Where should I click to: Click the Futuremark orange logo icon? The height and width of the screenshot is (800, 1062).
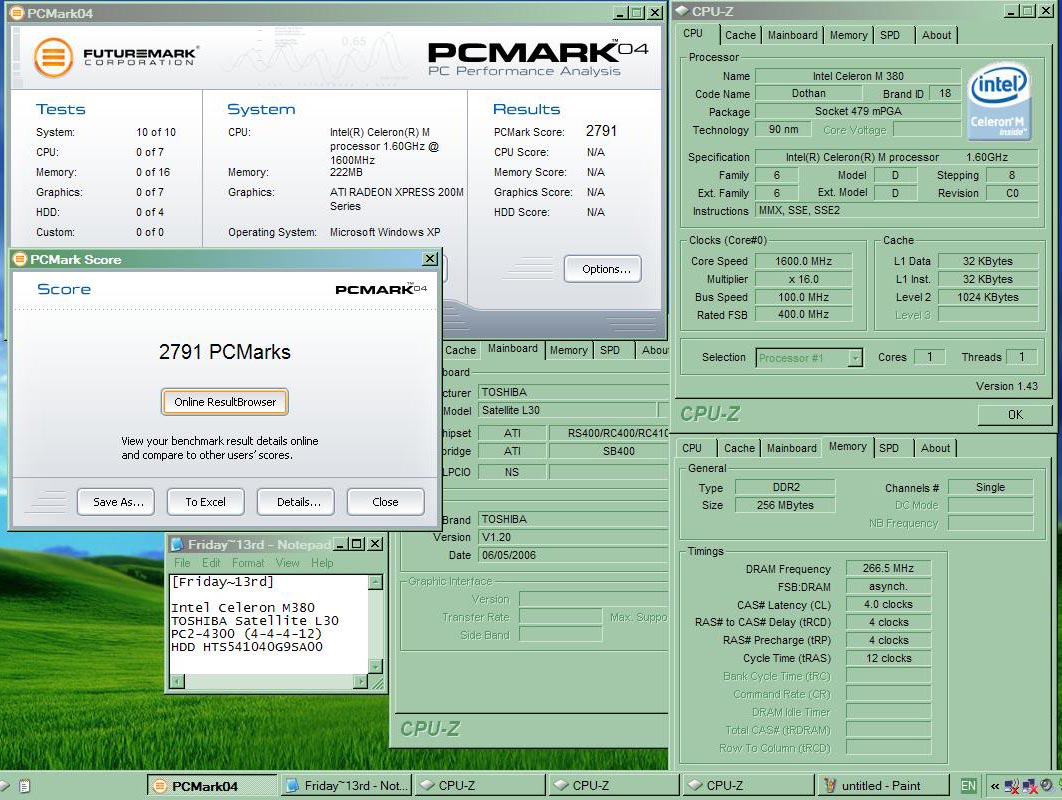(53, 58)
